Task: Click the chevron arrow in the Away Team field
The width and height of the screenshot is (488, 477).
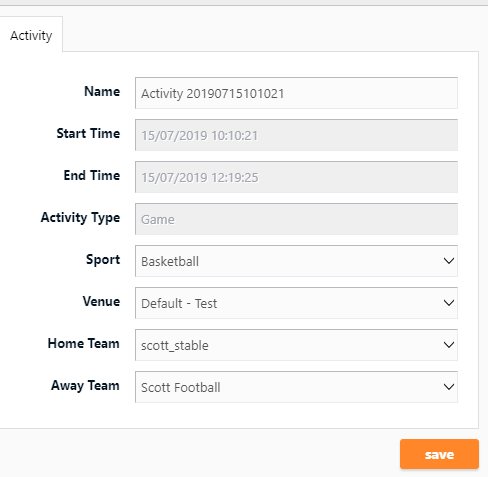Action: point(449,387)
